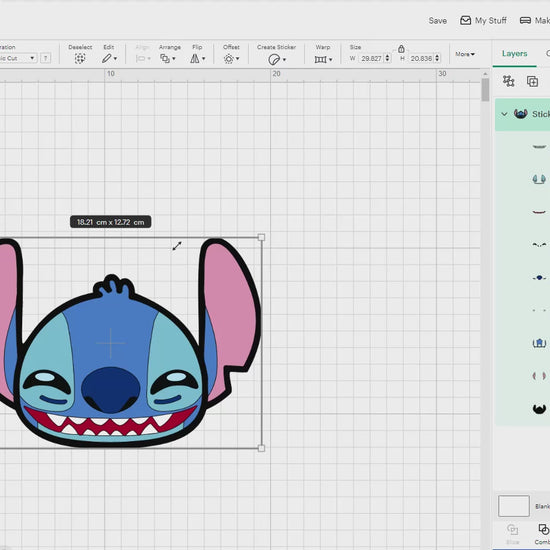This screenshot has height=550, width=550.
Task: Select the gray mouth line layer
Action: click(x=539, y=147)
